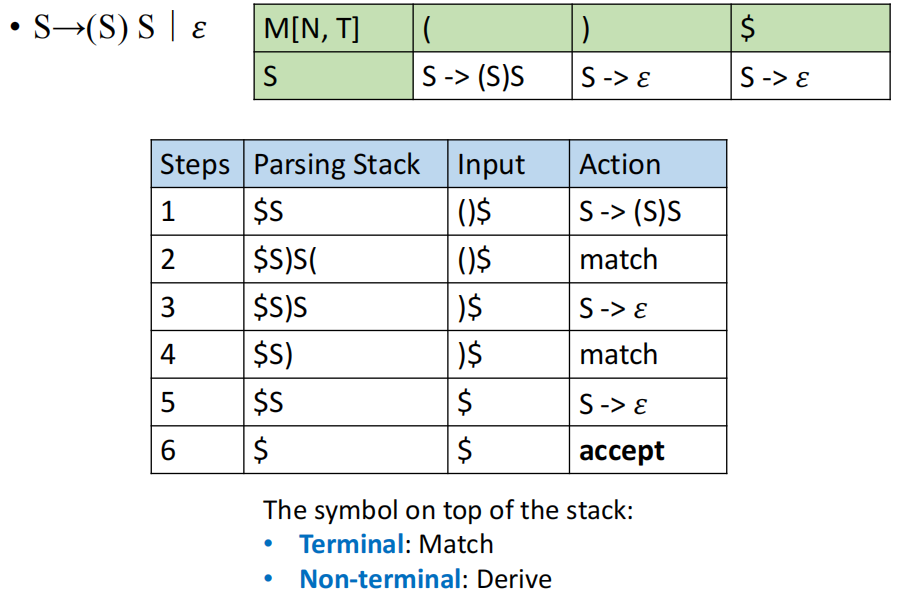Select the M[N, T] header cell
The width and height of the screenshot is (898, 599).
point(311,29)
